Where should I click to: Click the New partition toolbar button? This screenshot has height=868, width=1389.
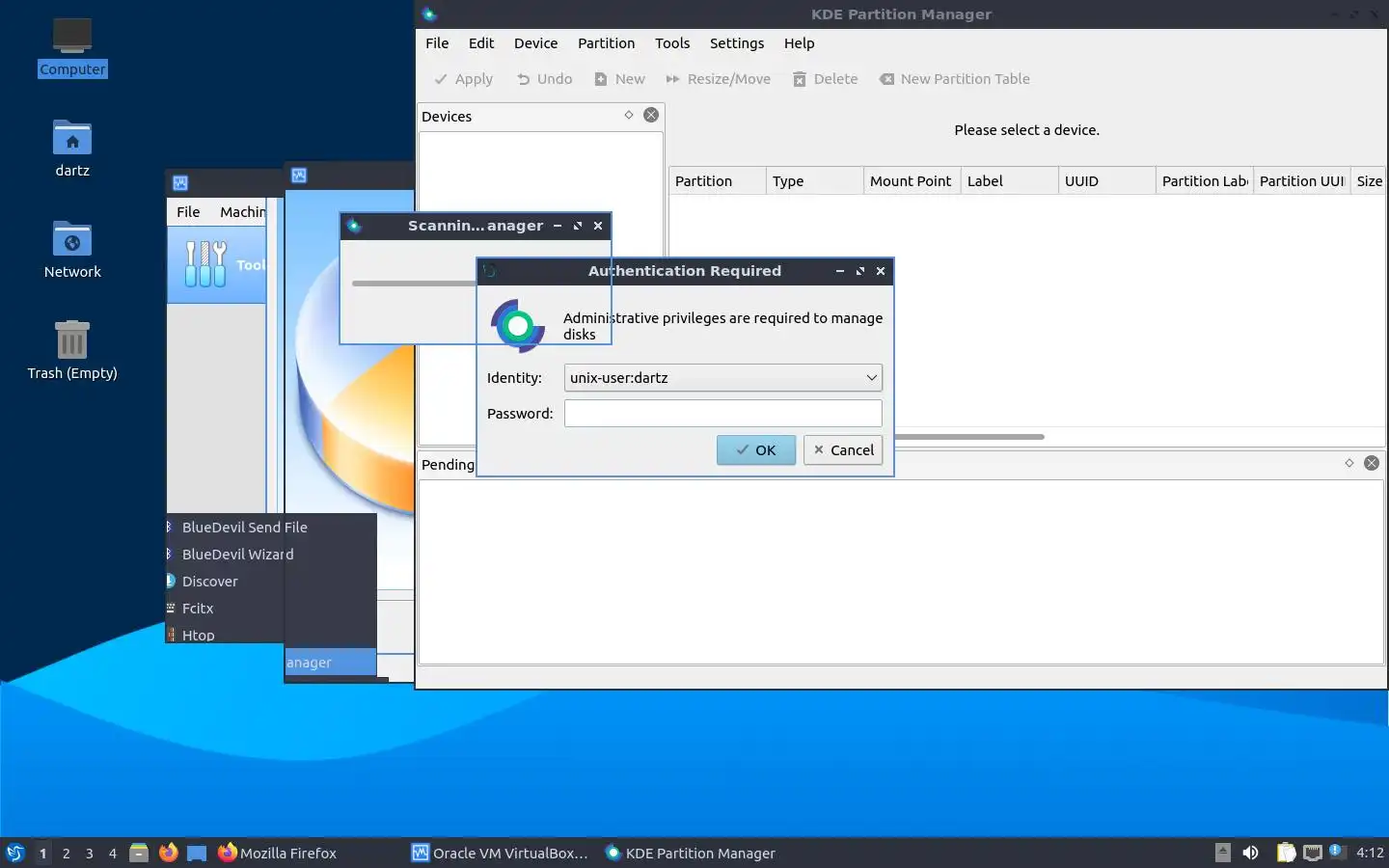(x=619, y=79)
